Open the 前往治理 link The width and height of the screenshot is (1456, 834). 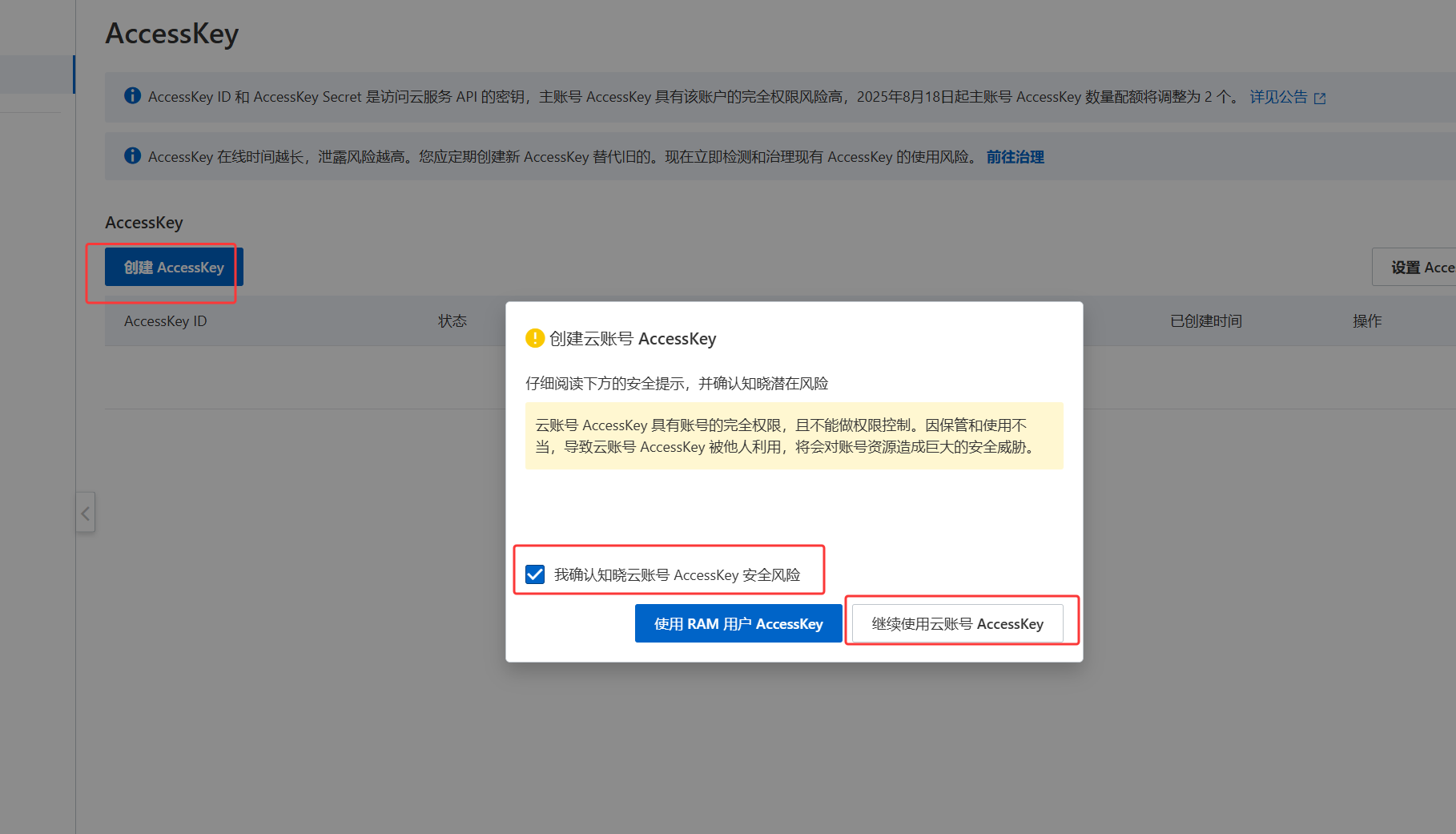point(1015,157)
